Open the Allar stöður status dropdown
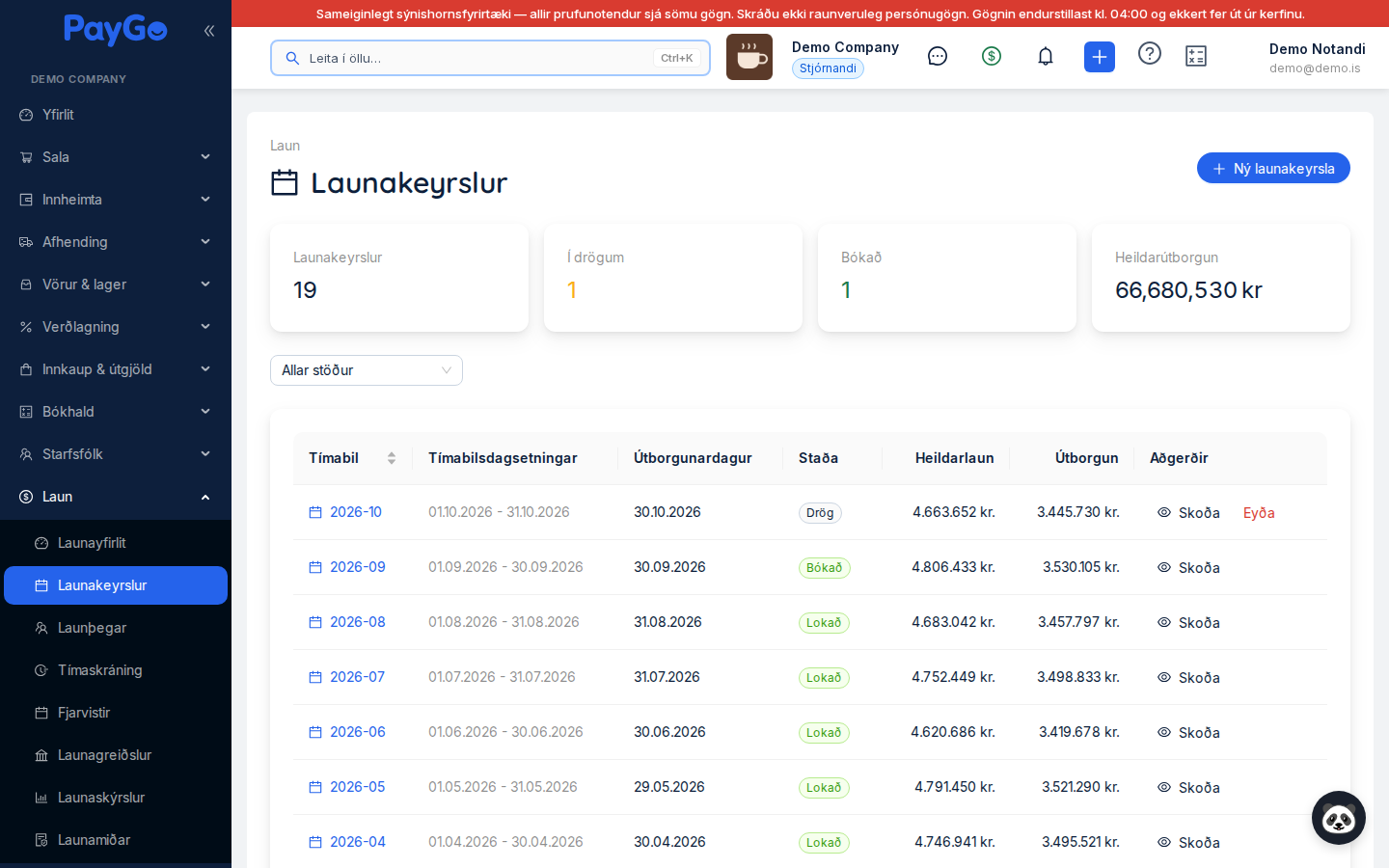 pos(367,370)
